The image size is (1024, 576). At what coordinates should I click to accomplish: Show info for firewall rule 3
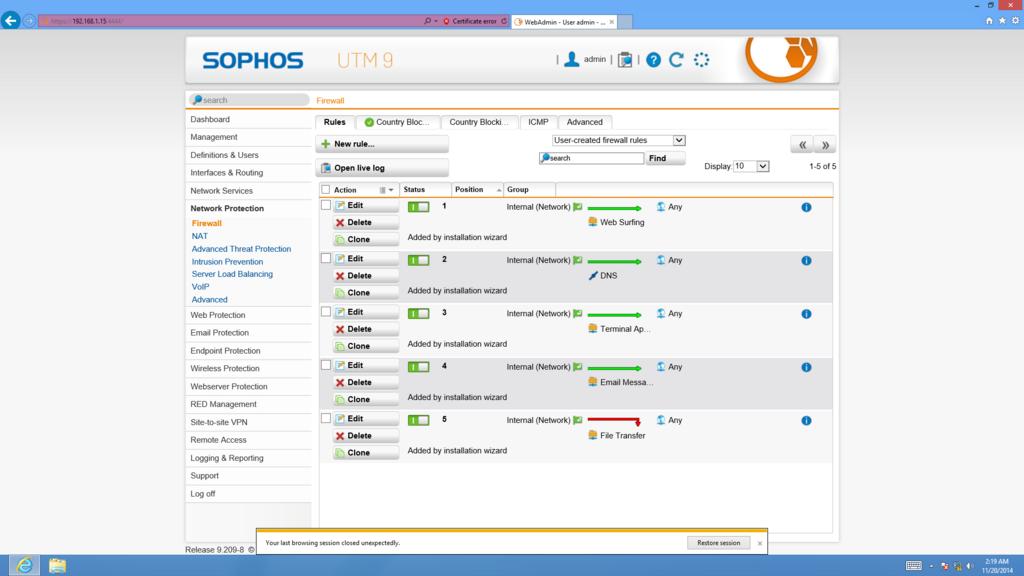click(807, 314)
